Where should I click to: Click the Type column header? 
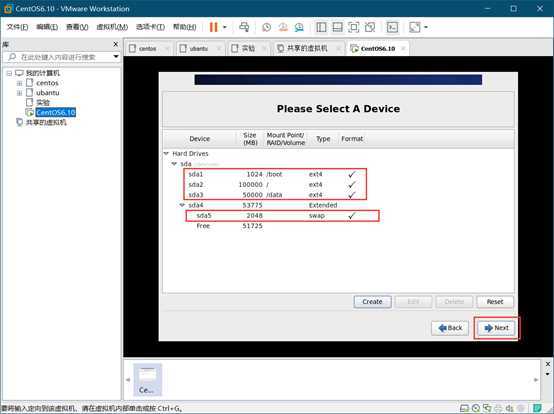[x=323, y=139]
